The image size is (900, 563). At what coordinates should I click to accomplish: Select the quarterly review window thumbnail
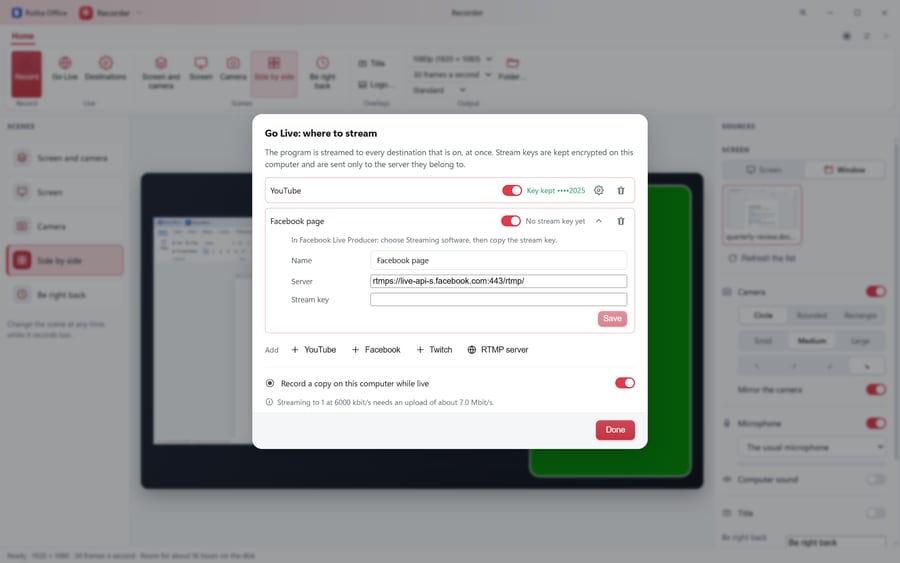point(762,215)
